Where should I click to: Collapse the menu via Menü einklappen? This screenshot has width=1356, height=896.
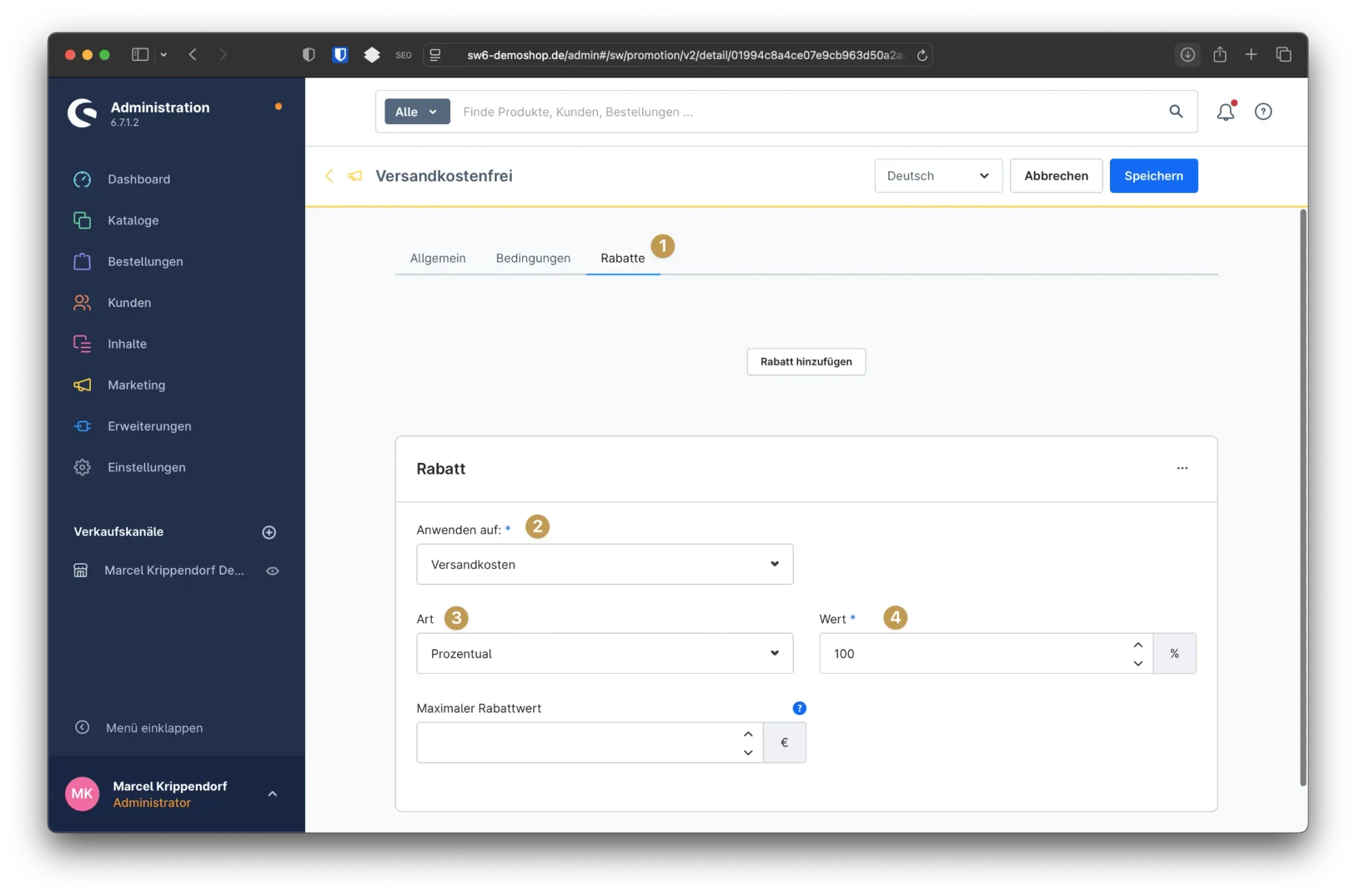click(x=153, y=727)
